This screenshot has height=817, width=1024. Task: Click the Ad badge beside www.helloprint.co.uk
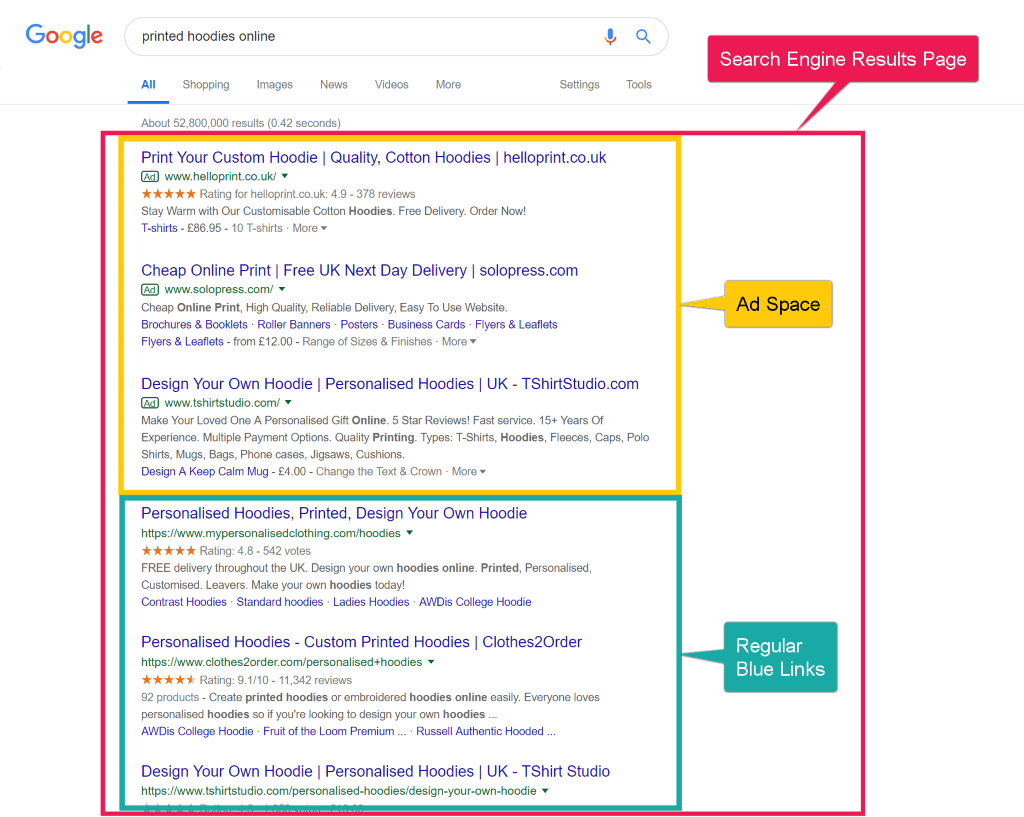(150, 177)
